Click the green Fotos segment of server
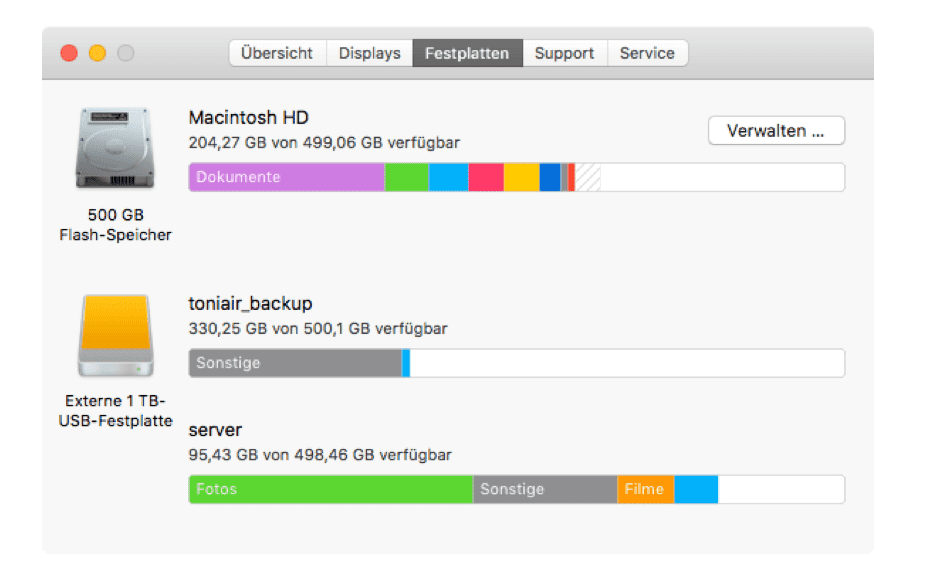Image resolution: width=944 pixels, height=584 pixels. 331,489
